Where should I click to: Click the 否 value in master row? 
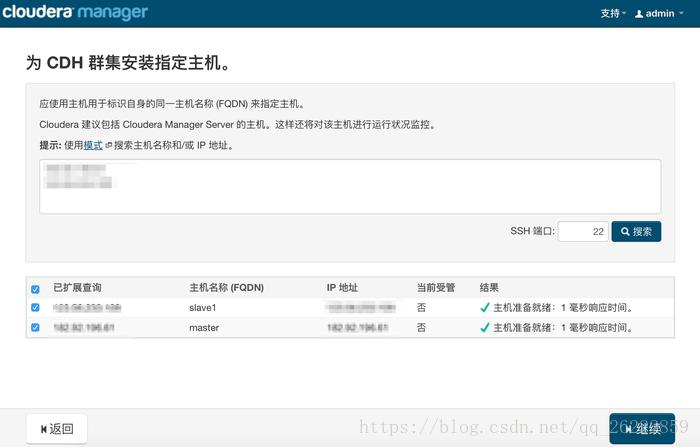[421, 328]
